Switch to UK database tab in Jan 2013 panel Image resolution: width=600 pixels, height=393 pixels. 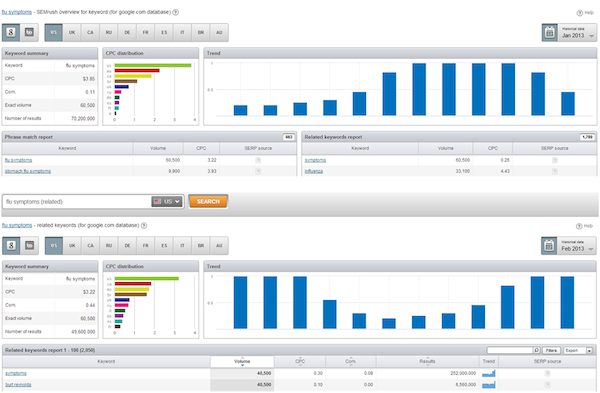point(72,33)
